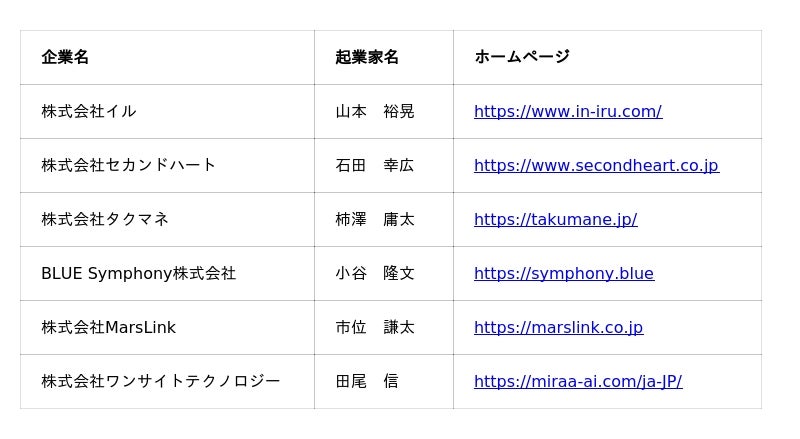
Task: Click the ホームページ column header
Action: [x=522, y=57]
